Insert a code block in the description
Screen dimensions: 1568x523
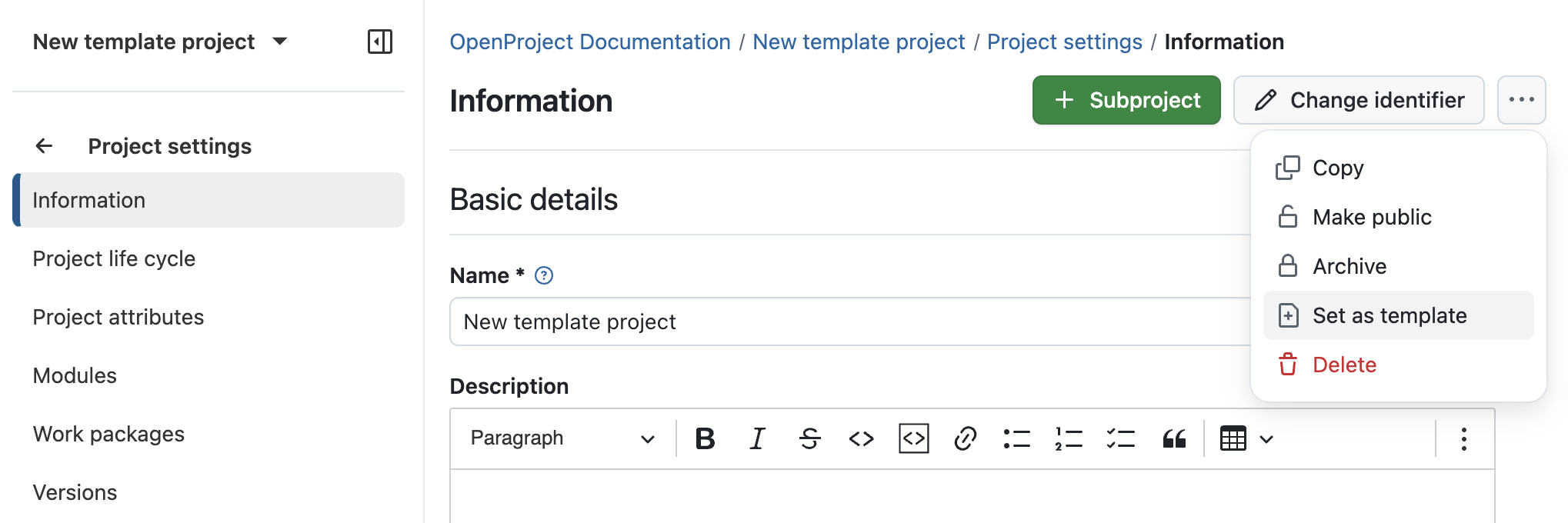(x=913, y=438)
